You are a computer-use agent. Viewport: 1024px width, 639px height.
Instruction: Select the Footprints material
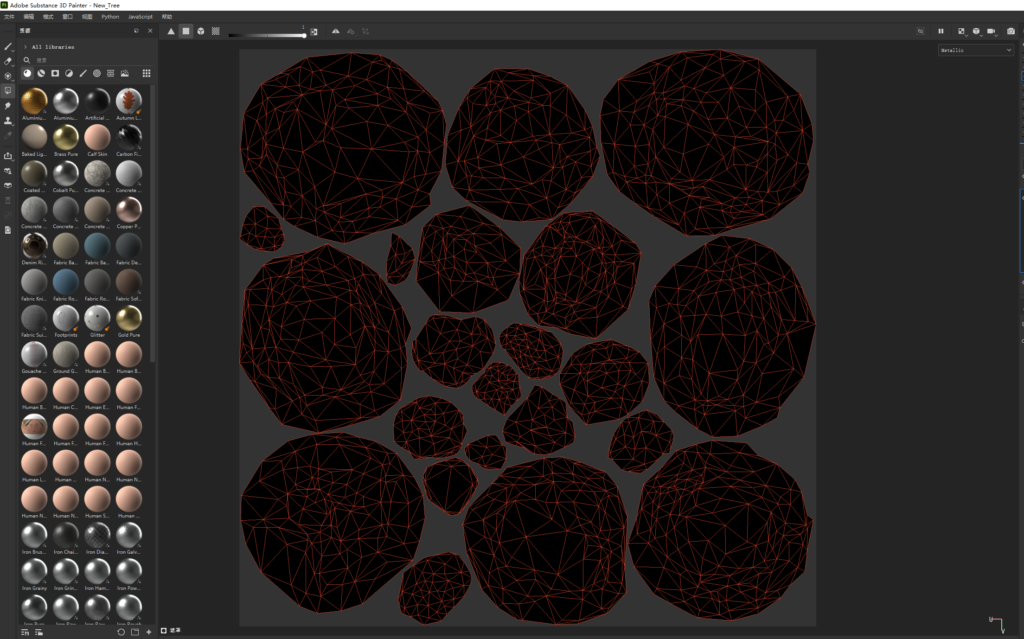(x=66, y=318)
